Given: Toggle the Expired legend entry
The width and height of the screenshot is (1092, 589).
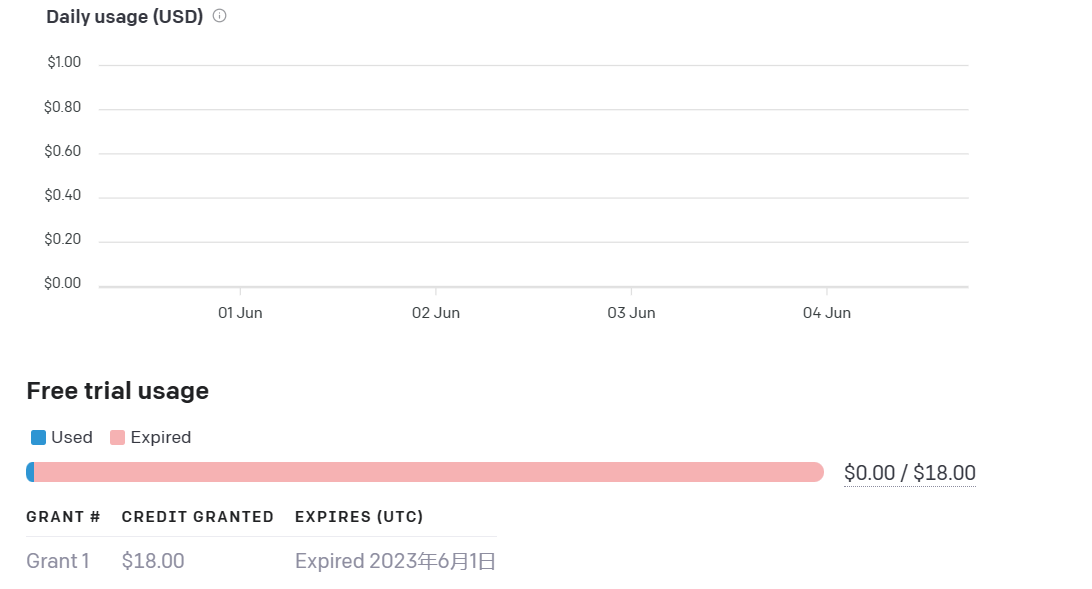Looking at the screenshot, I should [150, 437].
